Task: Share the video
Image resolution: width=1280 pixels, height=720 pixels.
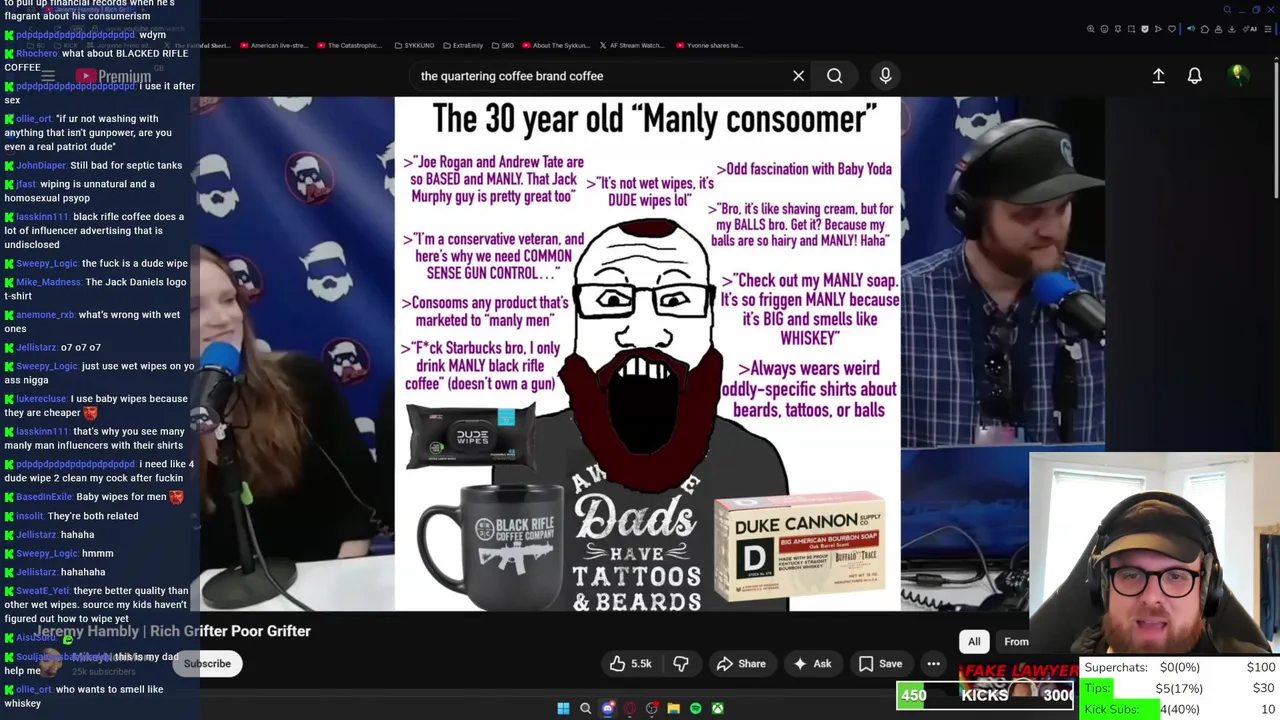Action: pos(741,664)
